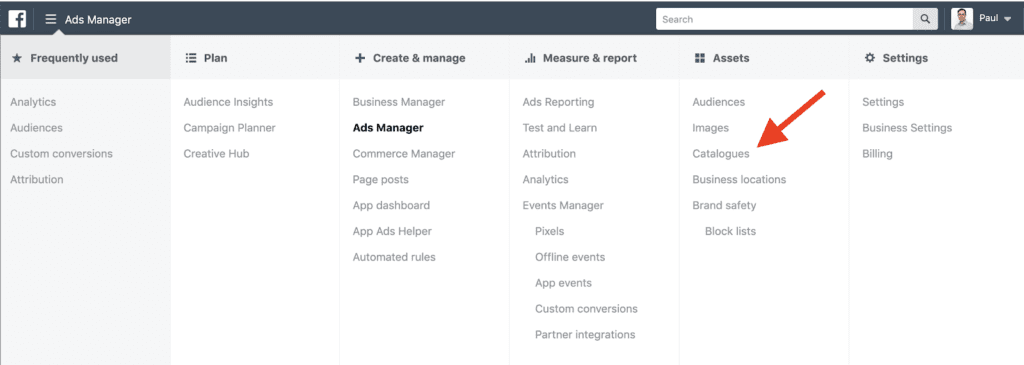
Task: Click the bar chart icon beside Measure & report
Action: click(x=530, y=58)
